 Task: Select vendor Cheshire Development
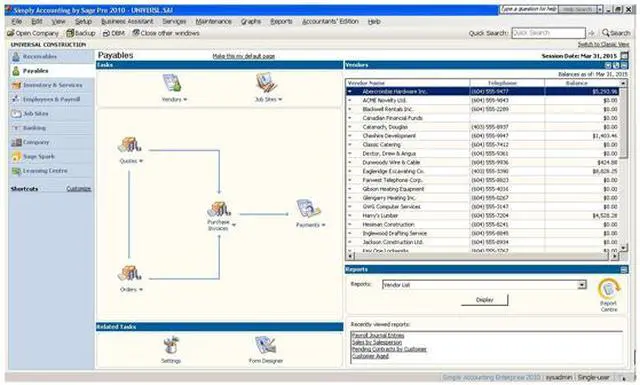389,136
